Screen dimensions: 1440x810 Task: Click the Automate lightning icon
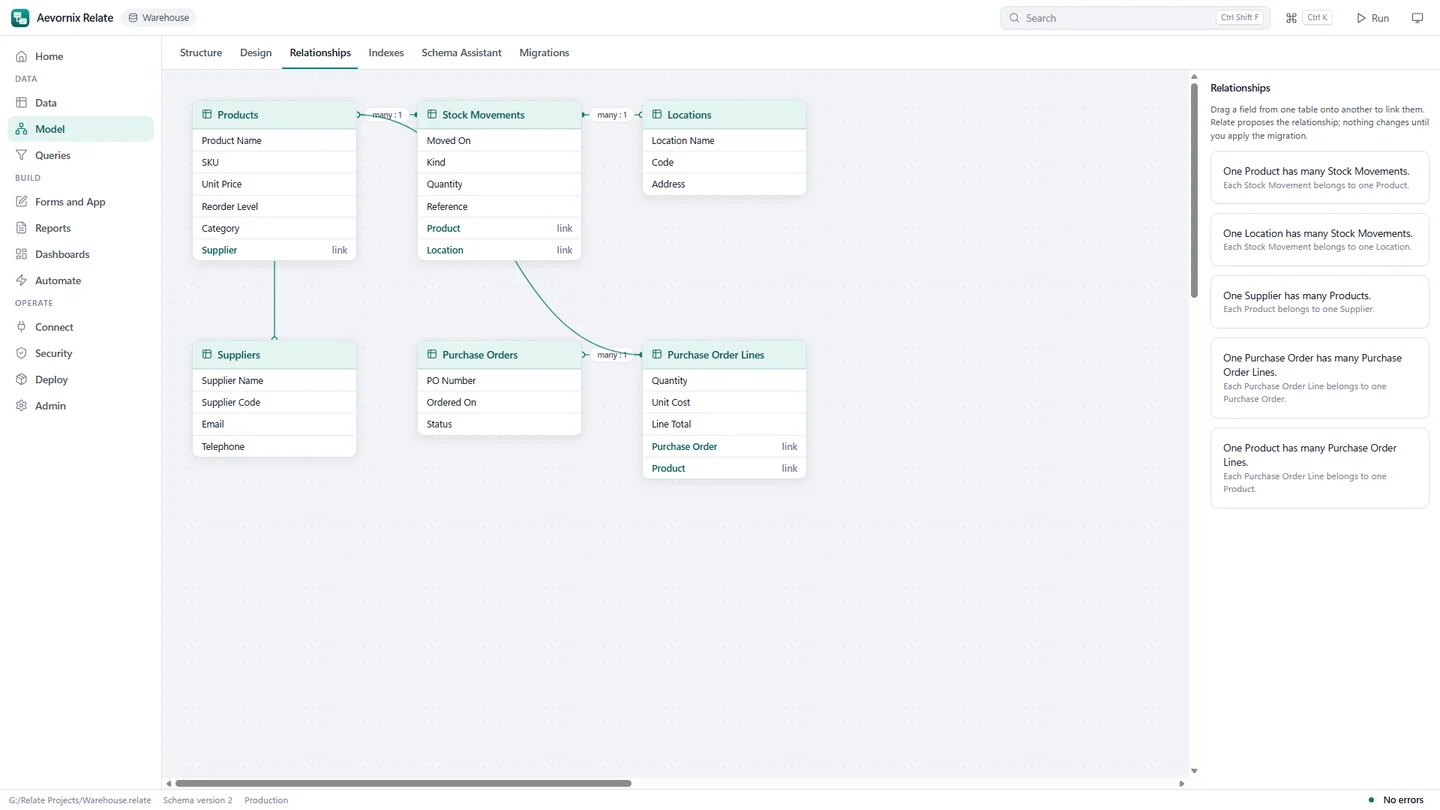[x=21, y=281]
